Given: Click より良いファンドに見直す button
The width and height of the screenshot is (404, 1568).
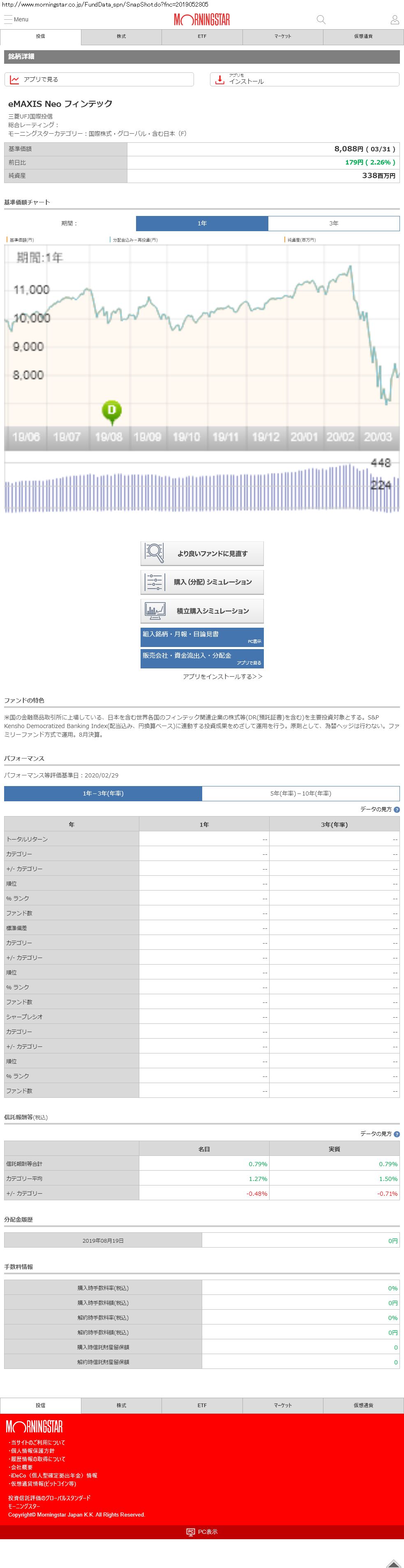Looking at the screenshot, I should tap(202, 553).
